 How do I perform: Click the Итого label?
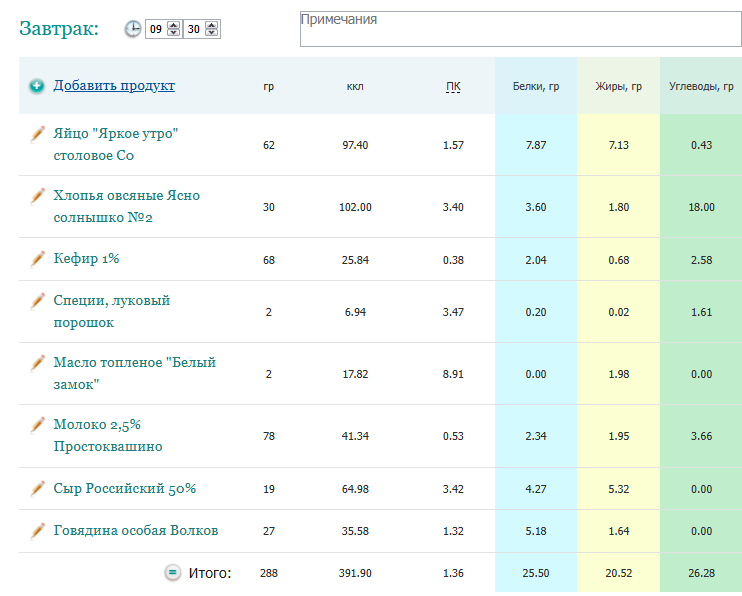click(x=210, y=573)
